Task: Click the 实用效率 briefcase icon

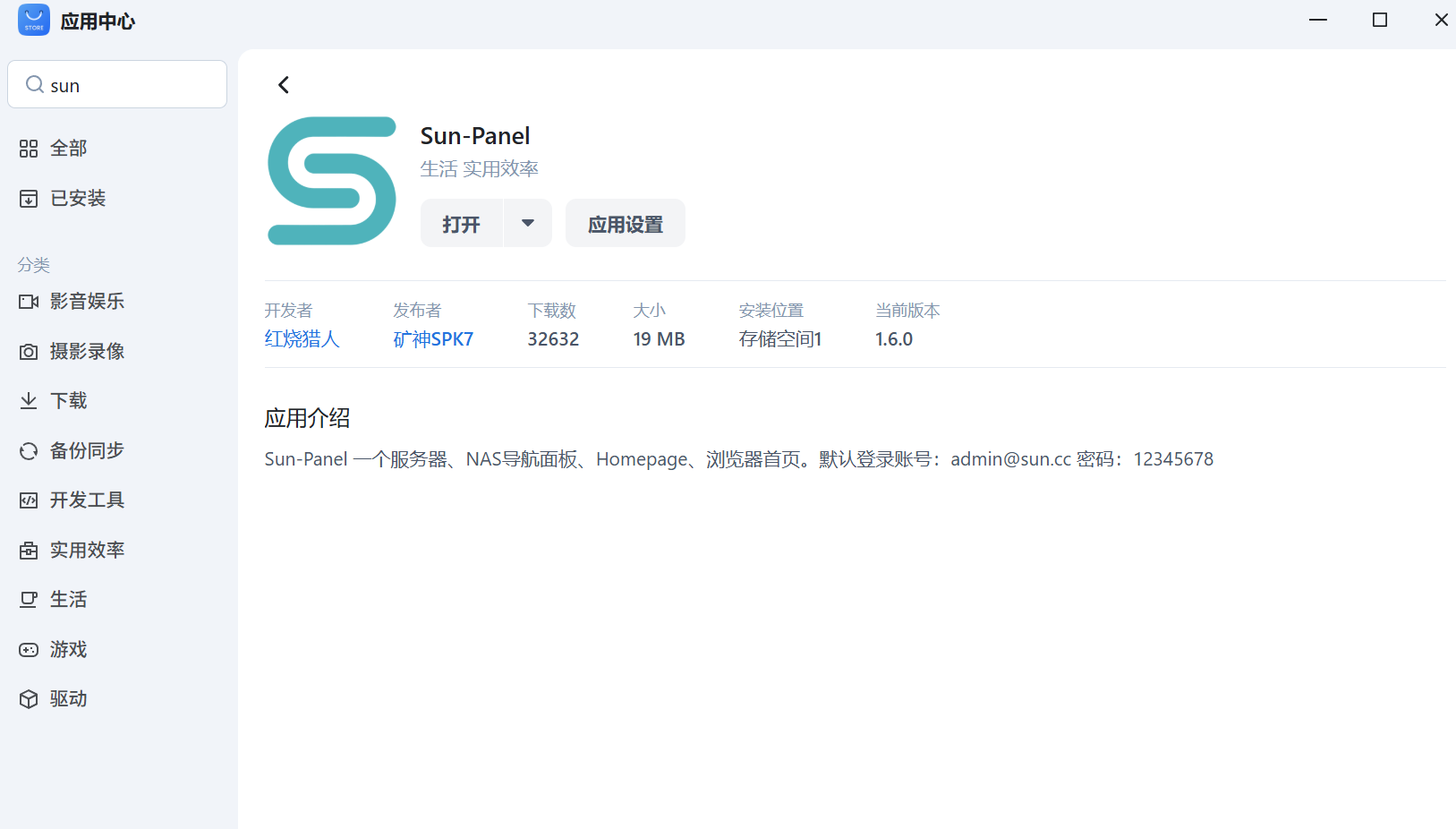Action: (29, 551)
